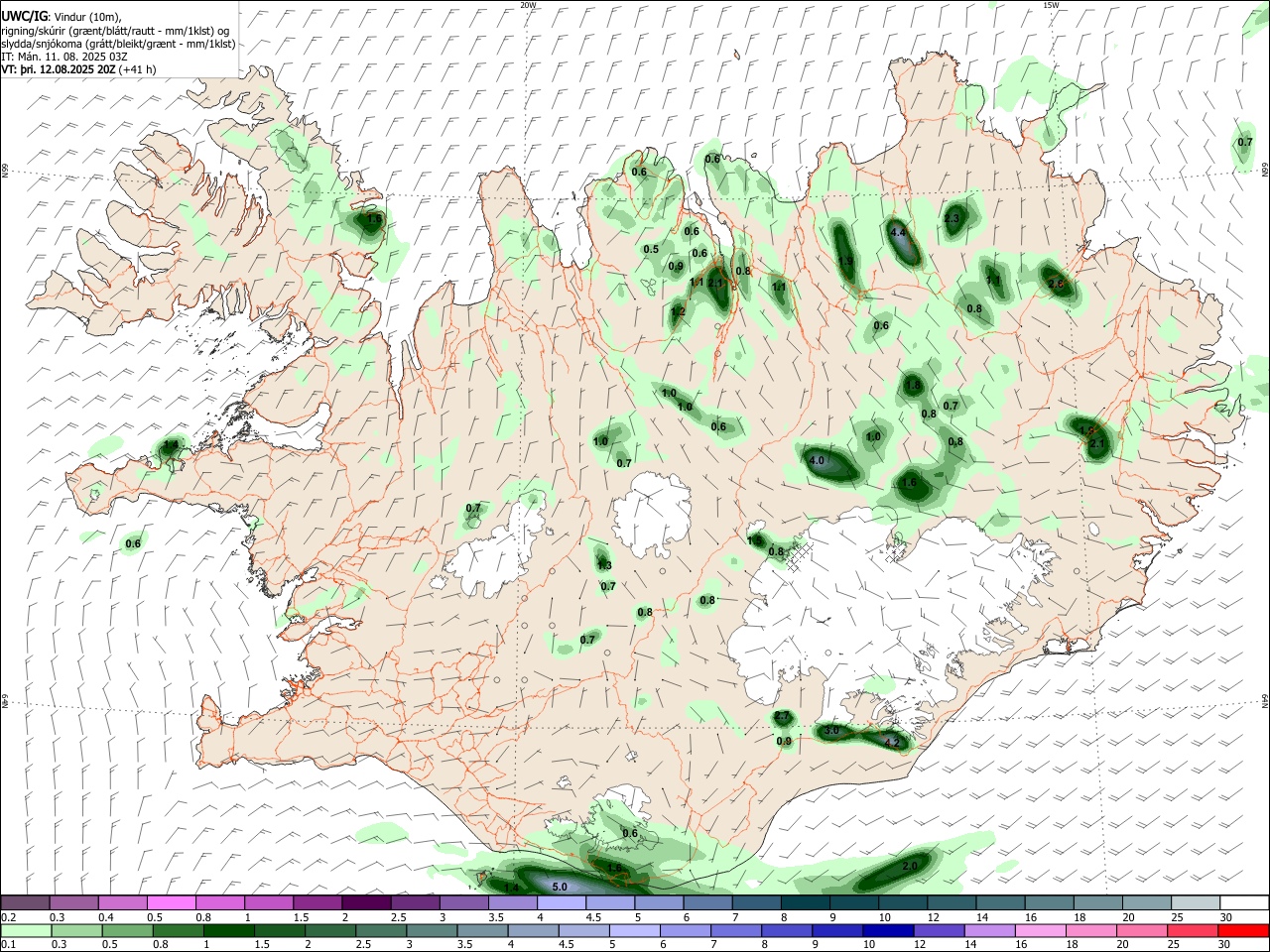Click the 4.4 precipitation value on the map
The width and height of the screenshot is (1270, 952).
point(900,232)
